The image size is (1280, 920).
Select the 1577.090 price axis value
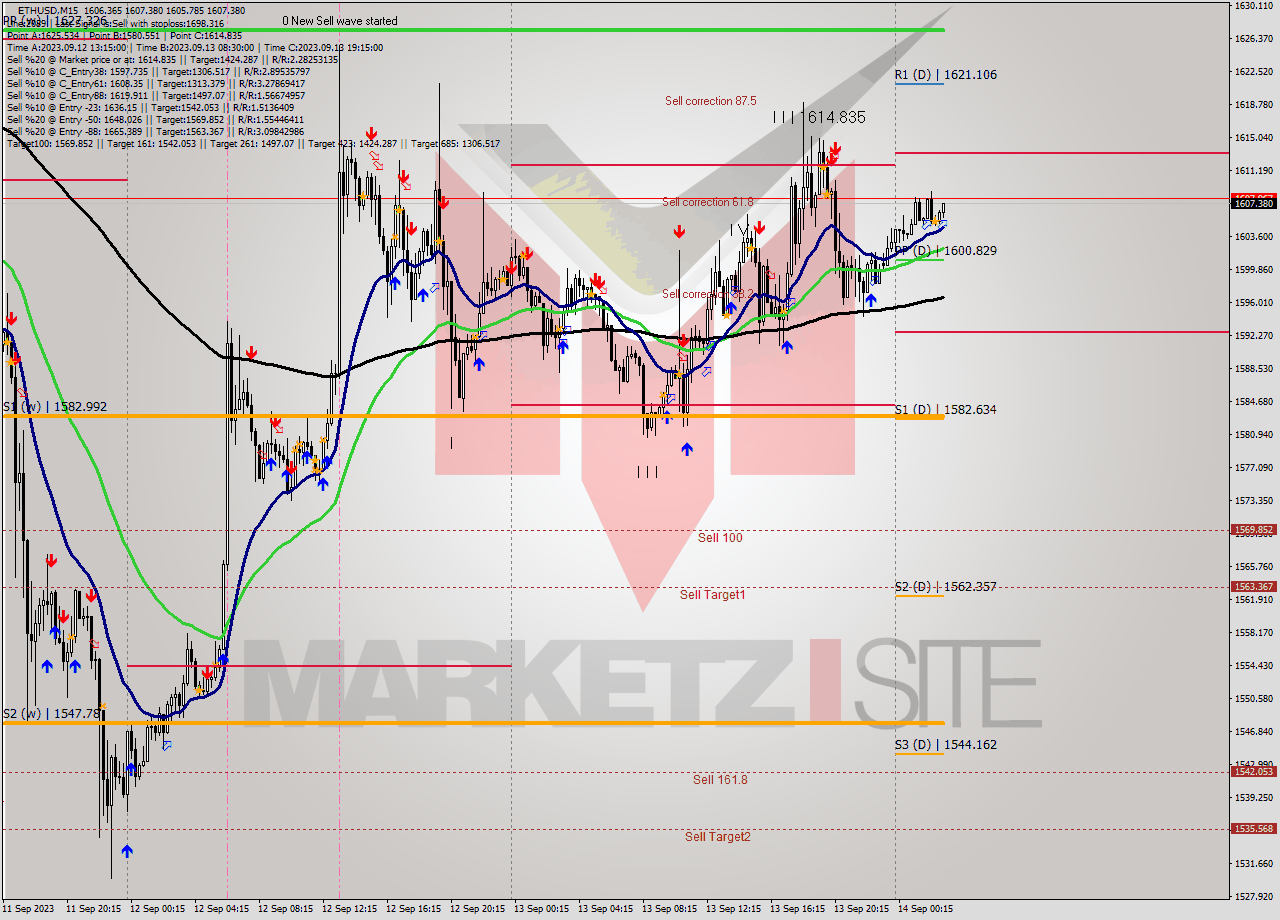pos(1254,468)
